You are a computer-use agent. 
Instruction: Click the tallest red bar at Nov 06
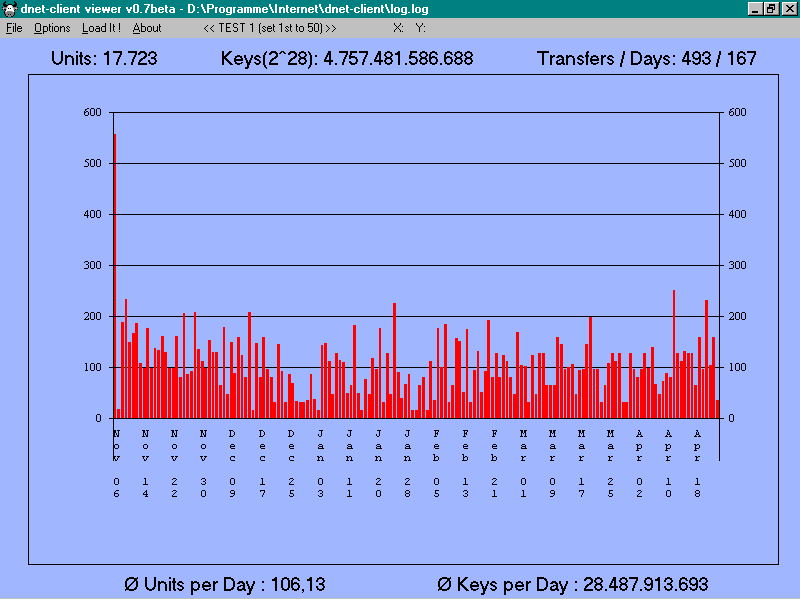click(x=115, y=276)
